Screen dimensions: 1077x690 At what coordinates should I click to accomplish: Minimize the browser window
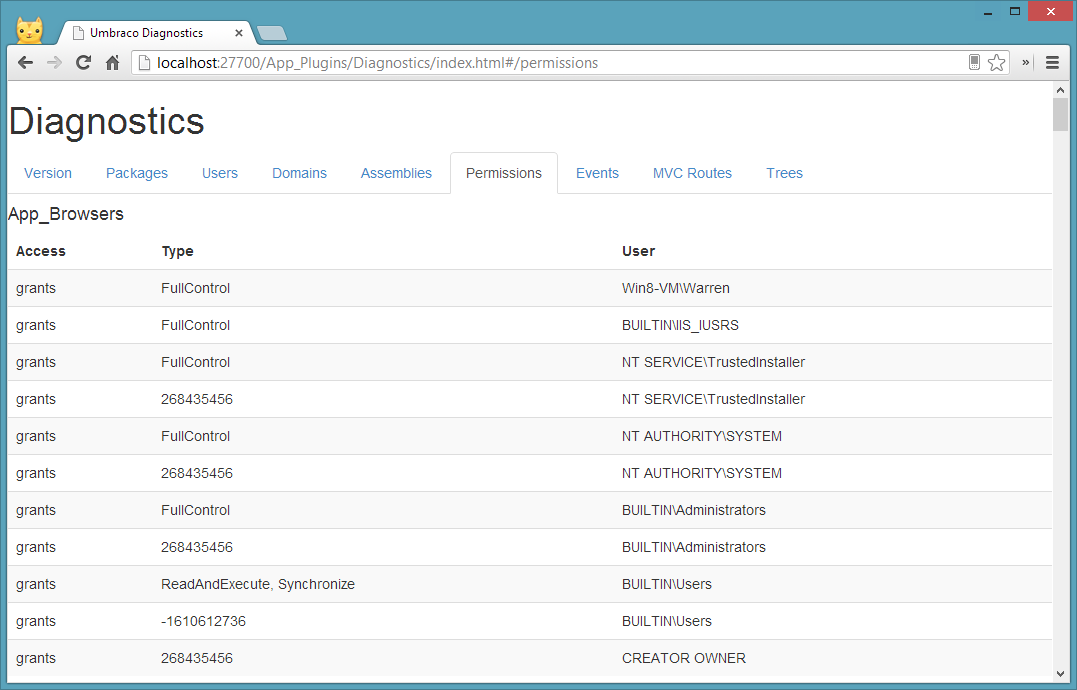click(988, 12)
